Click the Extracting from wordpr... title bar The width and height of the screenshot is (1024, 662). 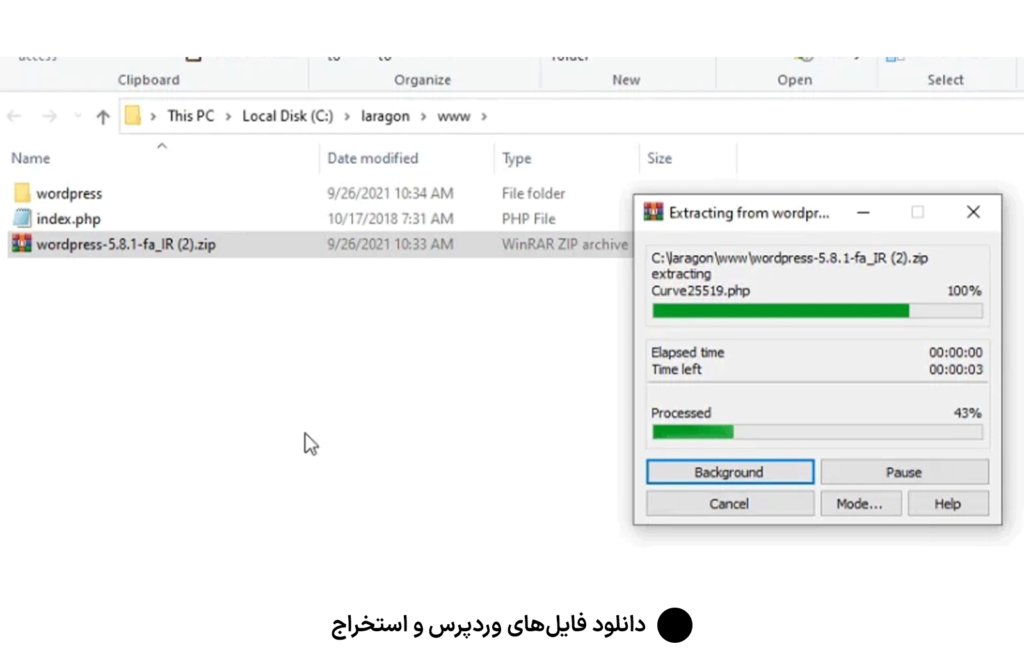point(749,213)
